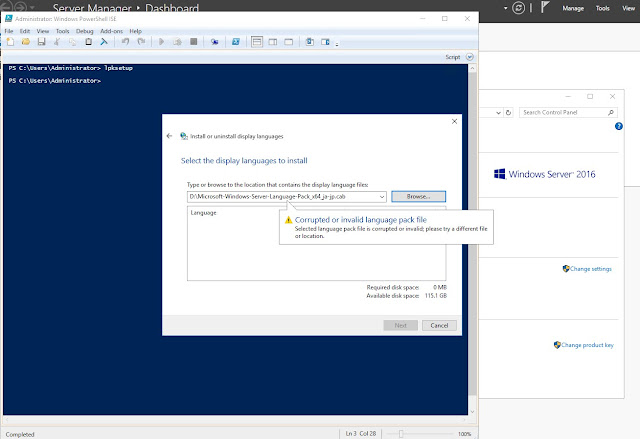Click the Control Panel search magnifier icon
Screen dimensions: 640x439
(x=611, y=112)
